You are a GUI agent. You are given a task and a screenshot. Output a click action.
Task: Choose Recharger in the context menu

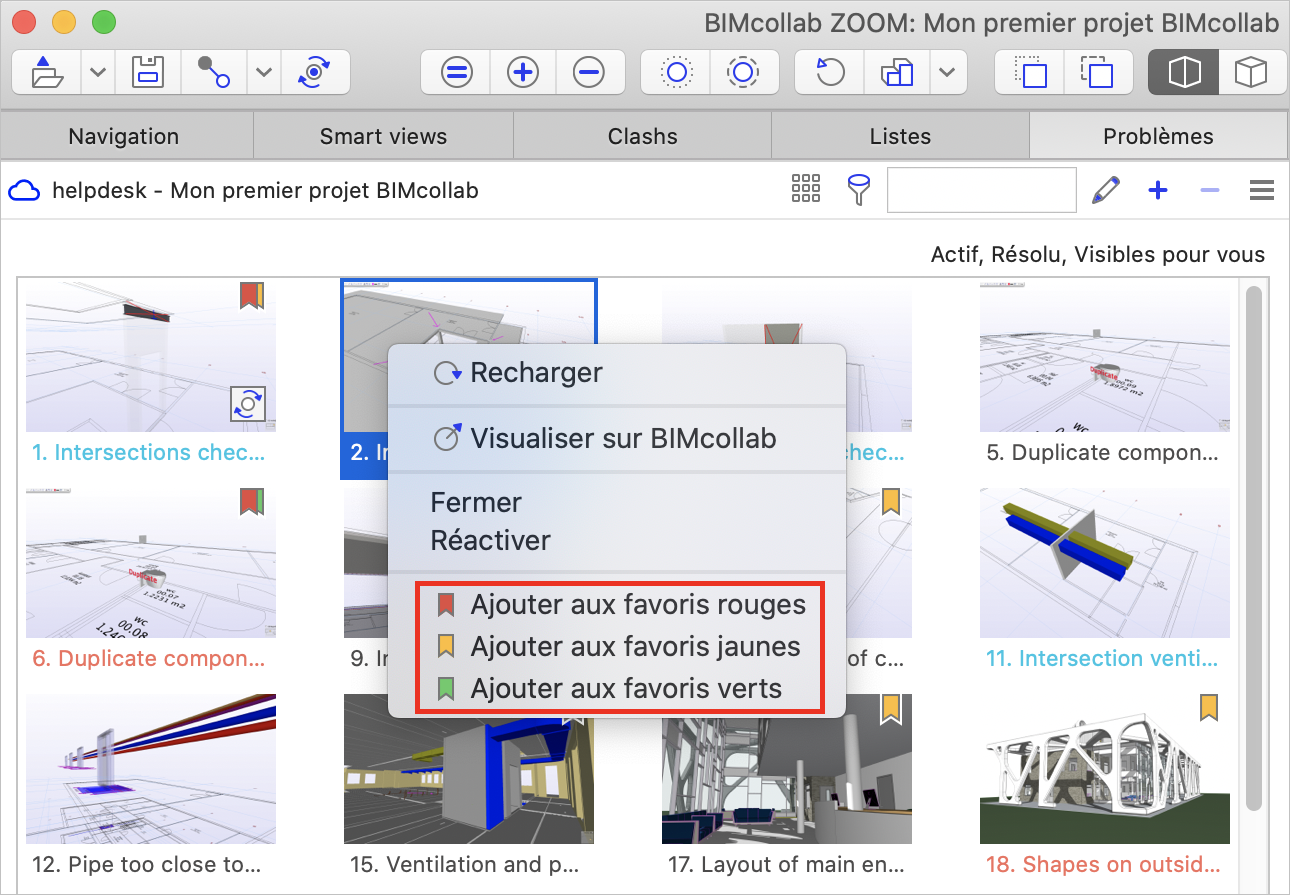[x=617, y=373]
